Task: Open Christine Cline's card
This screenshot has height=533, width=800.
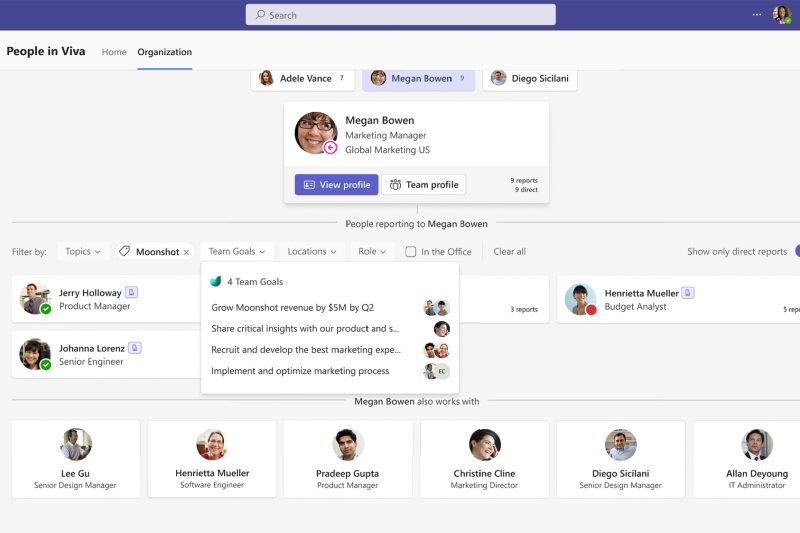Action: pos(484,459)
